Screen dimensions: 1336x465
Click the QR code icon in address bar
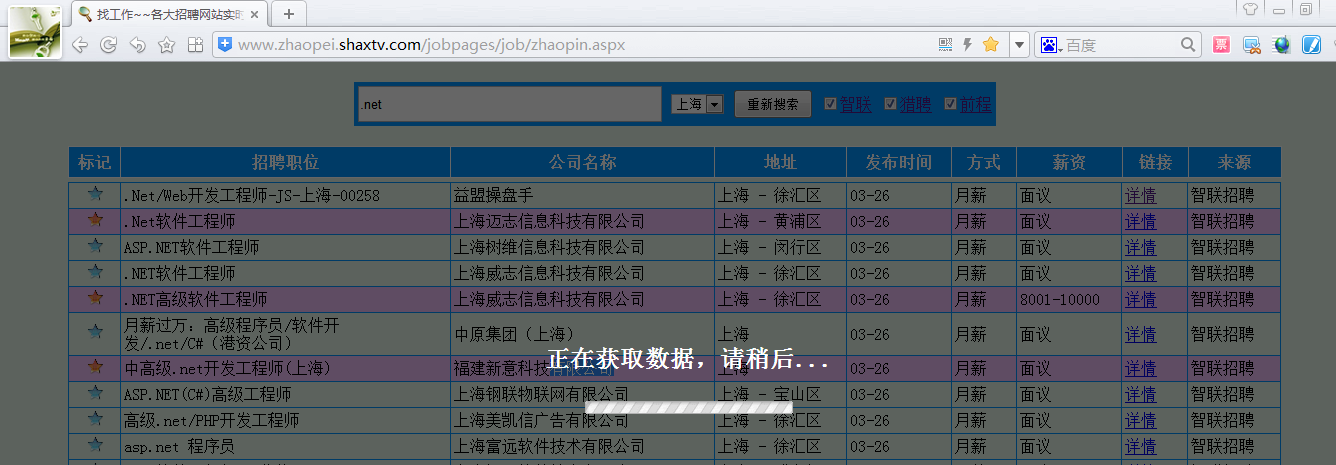pos(945,45)
